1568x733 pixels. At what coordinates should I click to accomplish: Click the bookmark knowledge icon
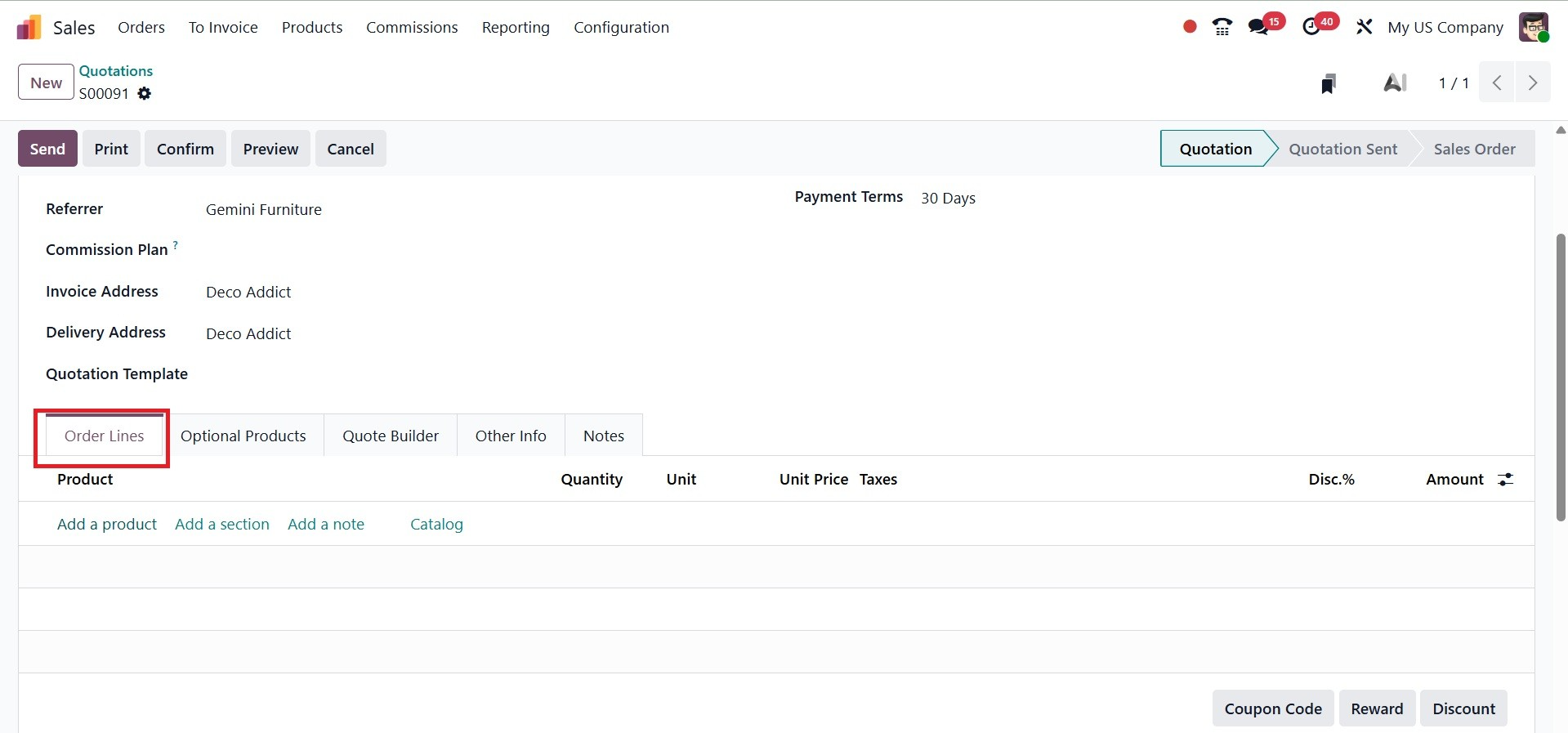click(x=1329, y=83)
